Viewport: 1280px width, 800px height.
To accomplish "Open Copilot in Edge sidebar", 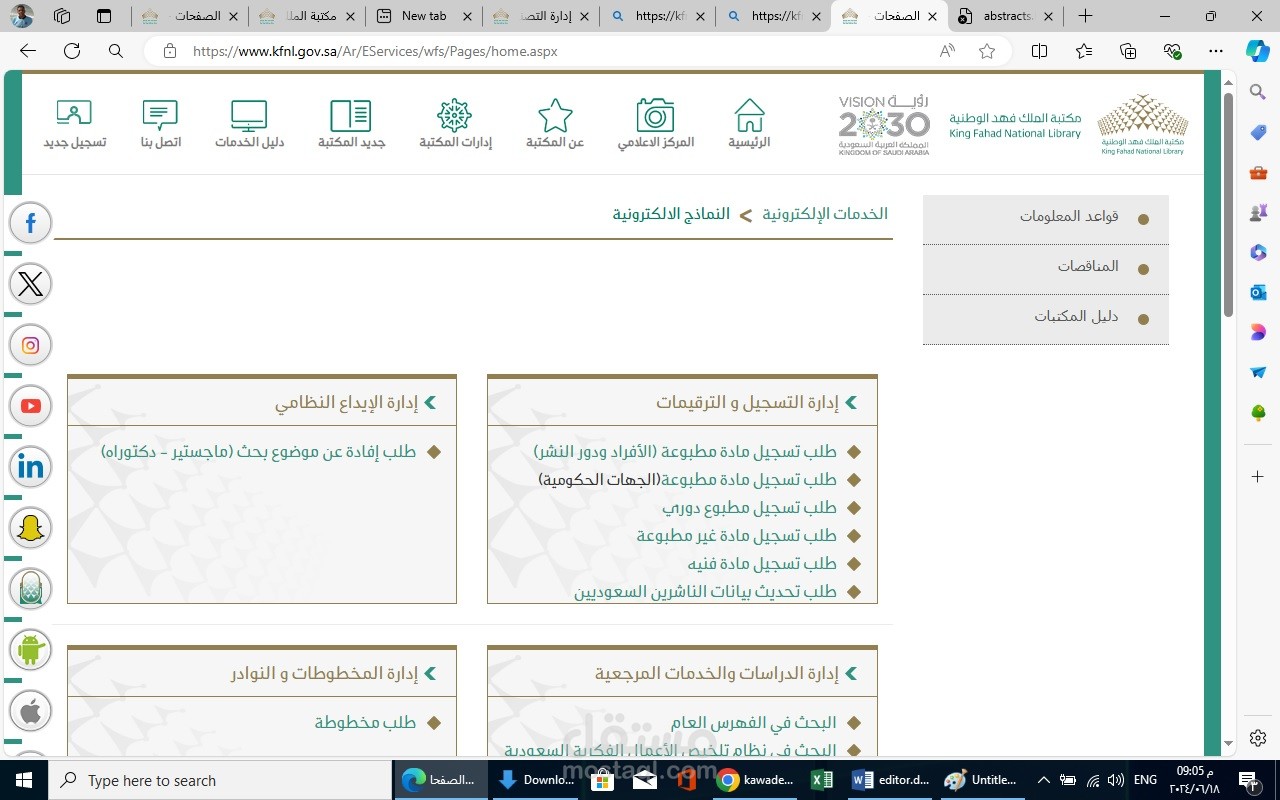I will coord(1258,51).
